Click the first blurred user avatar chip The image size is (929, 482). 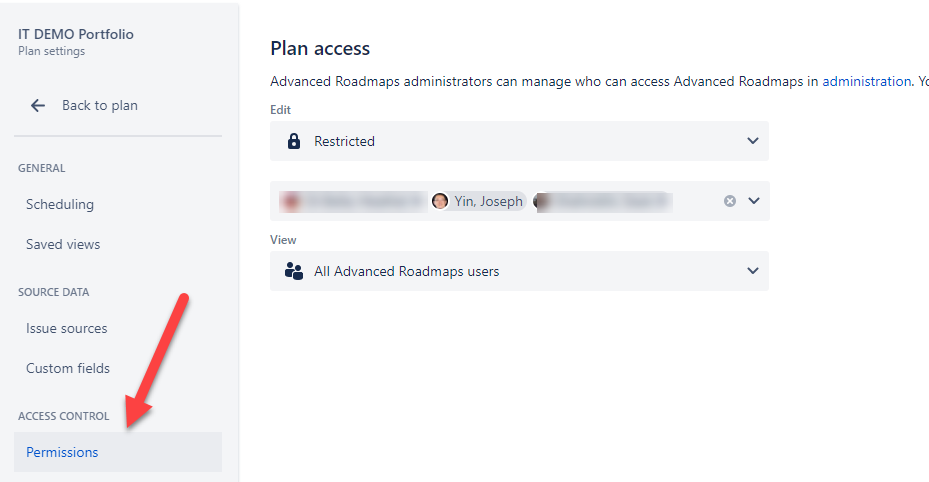[353, 201]
